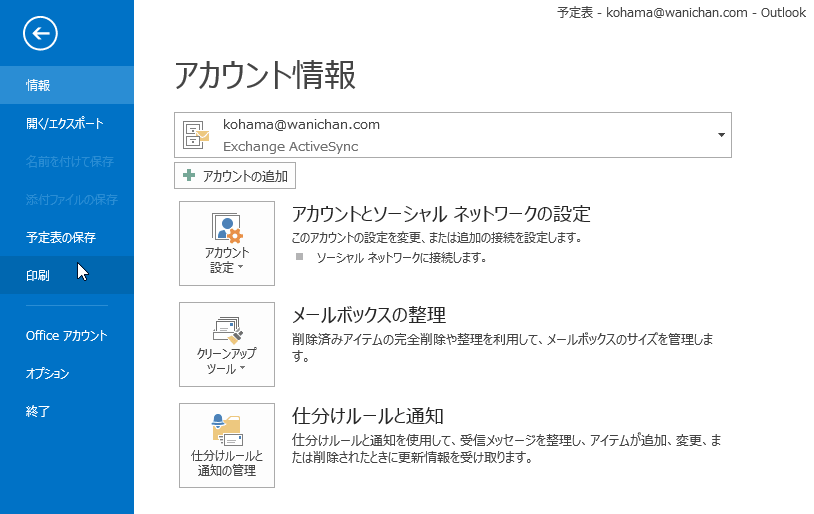
Task: Click the account mailbox cabinet icon
Action: point(196,136)
